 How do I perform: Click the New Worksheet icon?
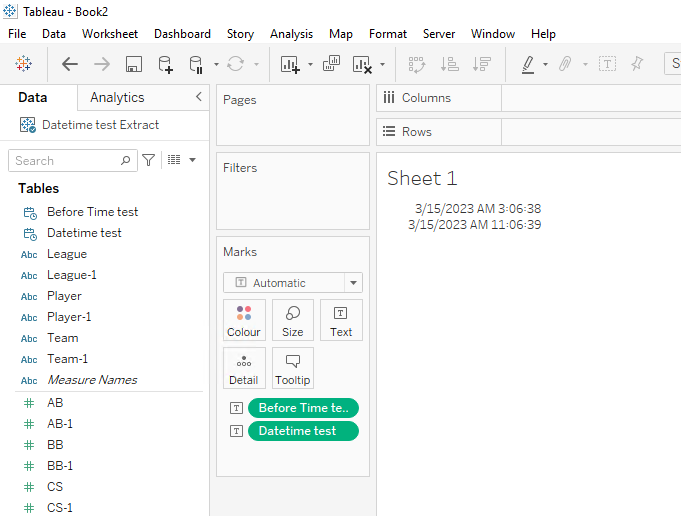coord(290,64)
